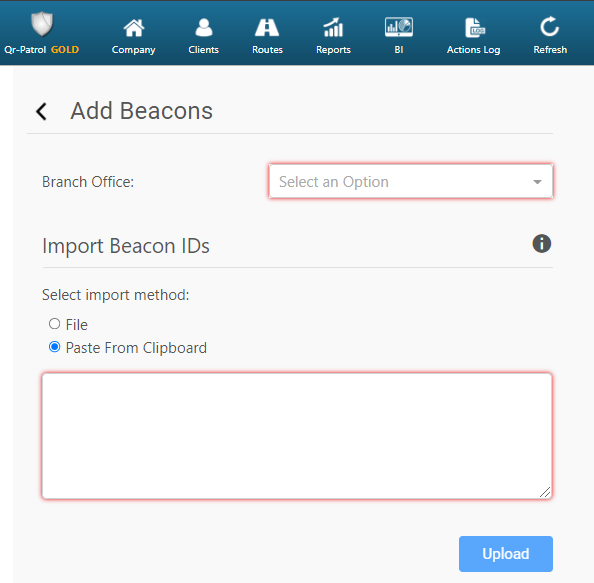Click the Qr-Patrol GOLD brand text
Image resolution: width=594 pixels, height=583 pixels.
click(42, 50)
